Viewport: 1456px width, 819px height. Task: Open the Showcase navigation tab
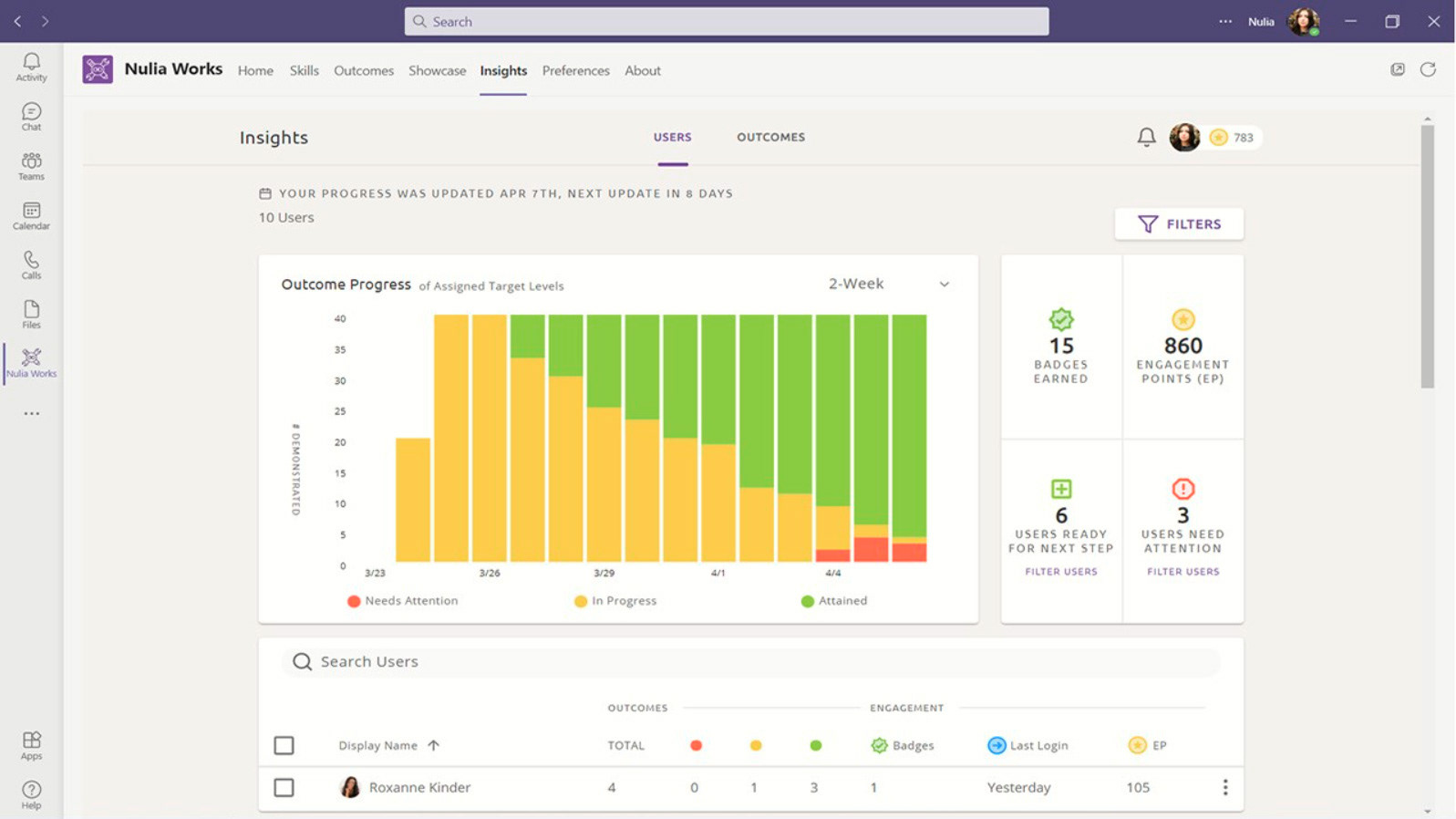pos(437,70)
